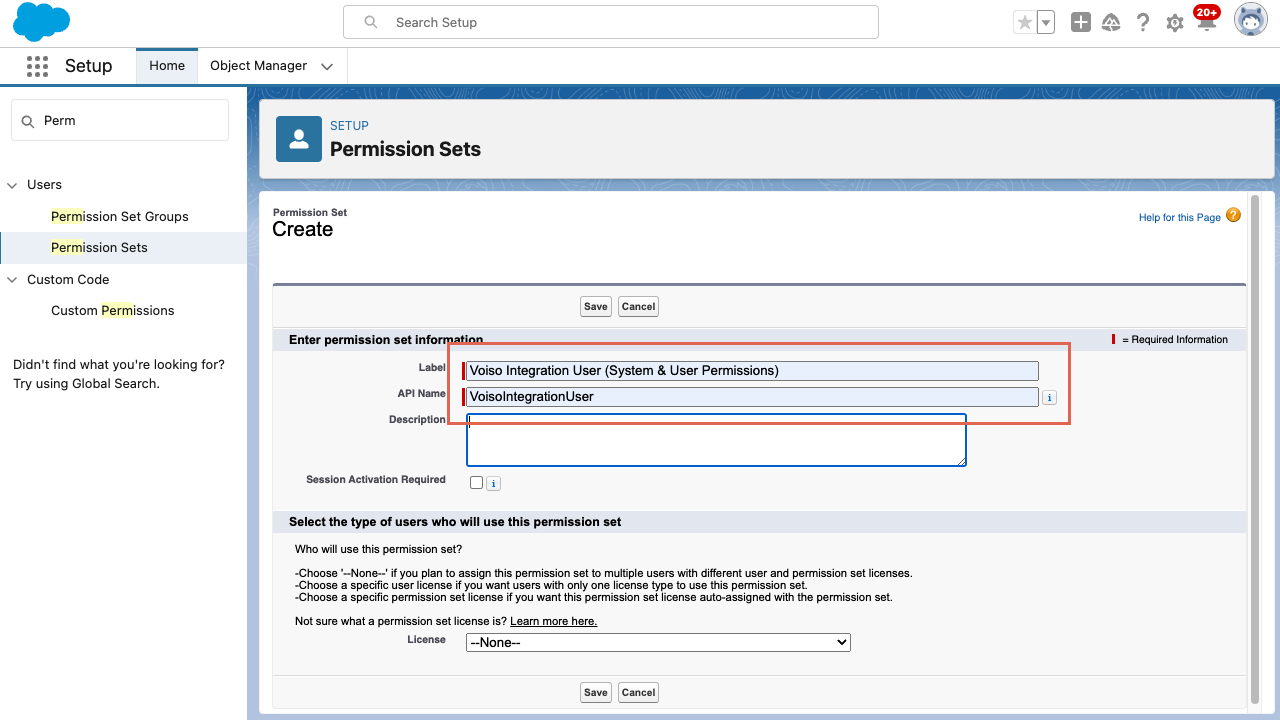Open the Object Manager tab chevron

(x=327, y=67)
